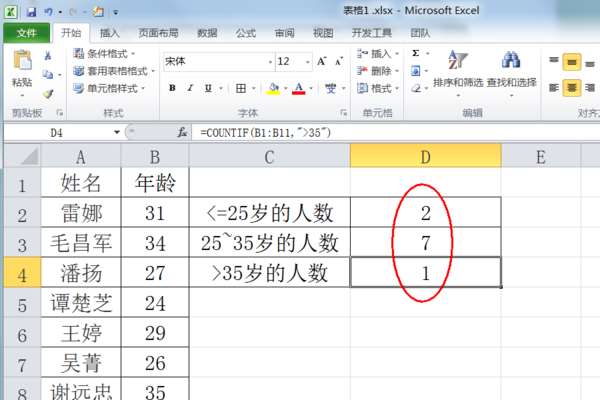Open Clipboard (剪贴板) dialog launcher
The height and width of the screenshot is (400, 600).
[59, 113]
